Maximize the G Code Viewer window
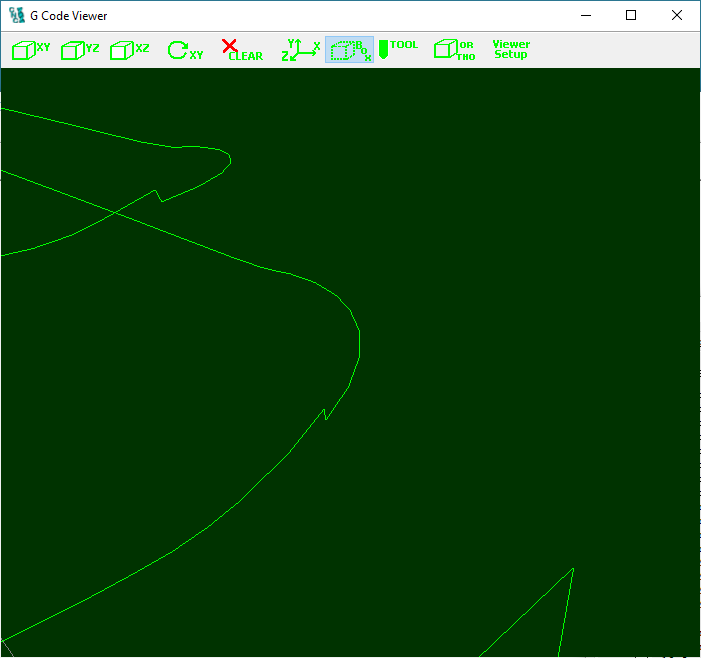Viewport: 701px width, 658px height. [x=631, y=15]
